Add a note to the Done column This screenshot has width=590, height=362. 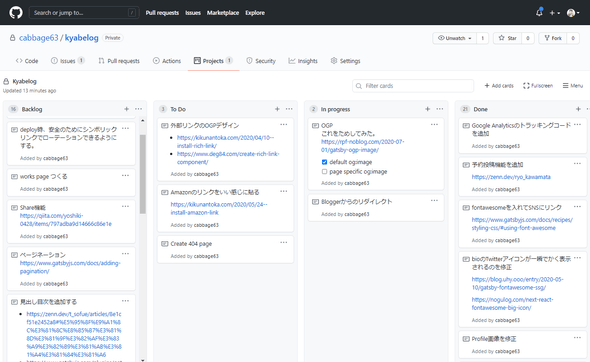click(578, 109)
